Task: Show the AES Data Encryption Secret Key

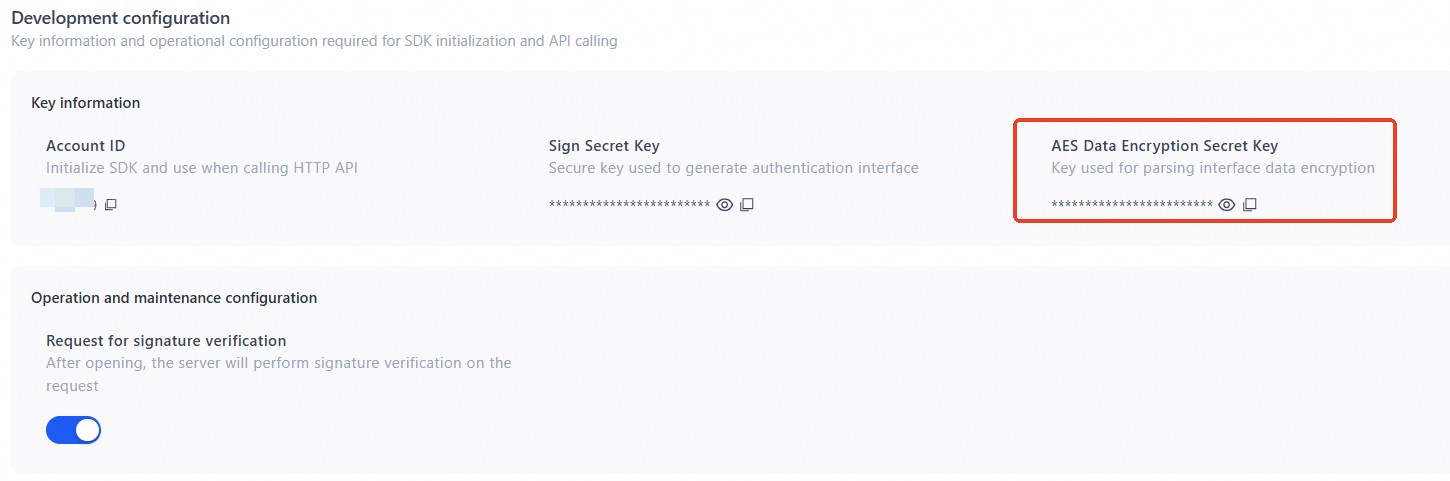Action: (1227, 205)
